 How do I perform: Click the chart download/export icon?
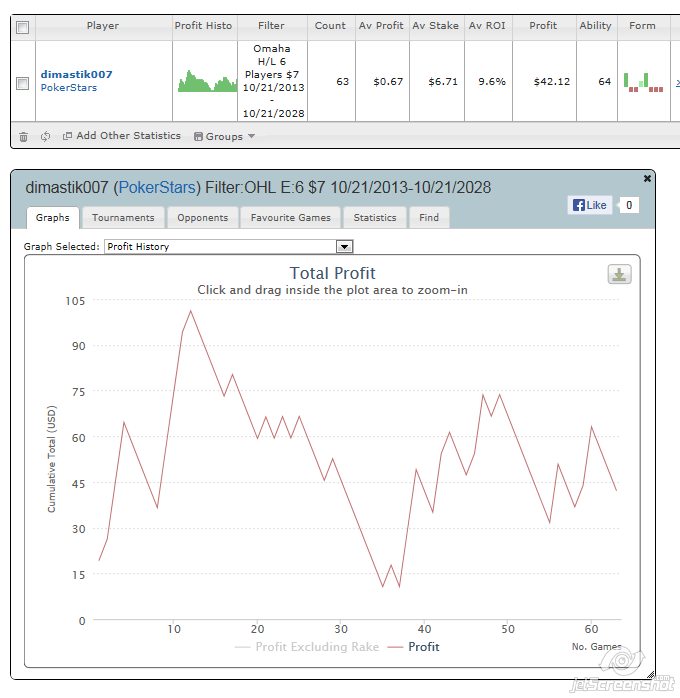[619, 274]
